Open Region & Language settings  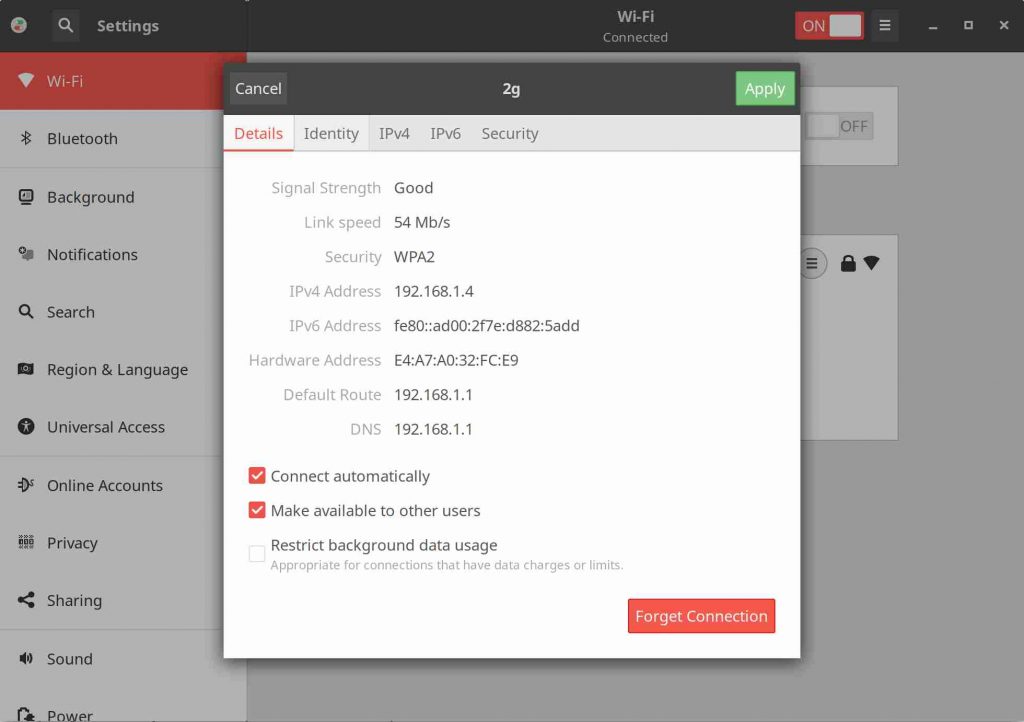point(117,369)
